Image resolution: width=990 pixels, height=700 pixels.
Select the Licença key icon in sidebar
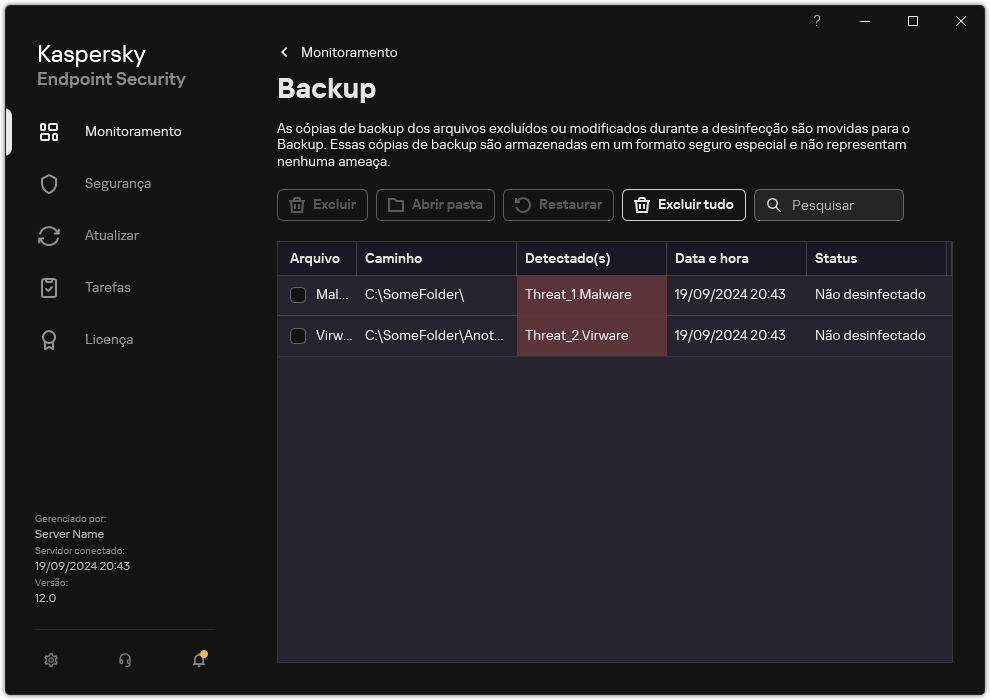[48, 340]
